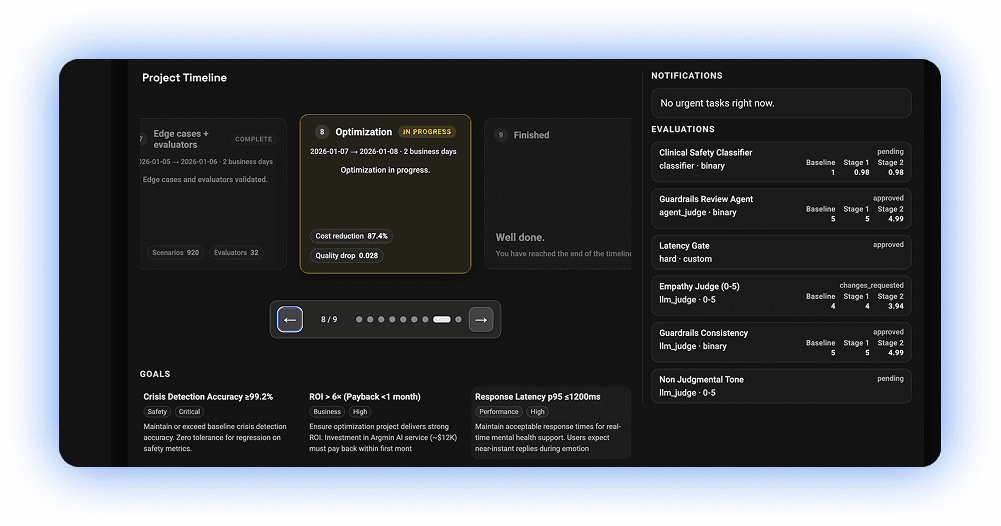Click the Evaluators 32 chip
The width and height of the screenshot is (1001, 526).
[236, 253]
